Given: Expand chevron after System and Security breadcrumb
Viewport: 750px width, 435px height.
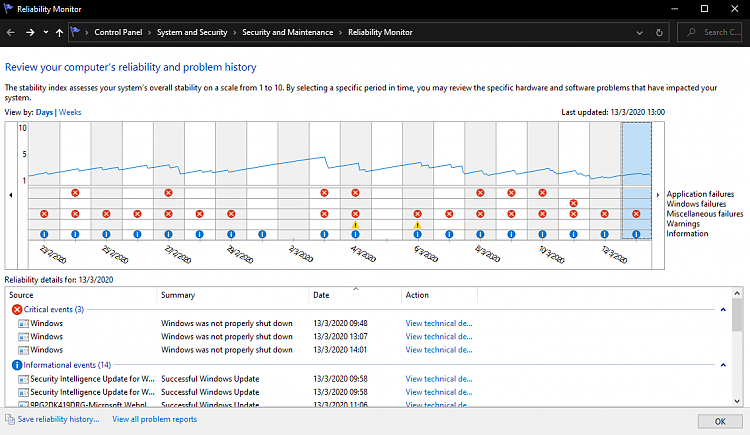Looking at the screenshot, I should (x=234, y=33).
